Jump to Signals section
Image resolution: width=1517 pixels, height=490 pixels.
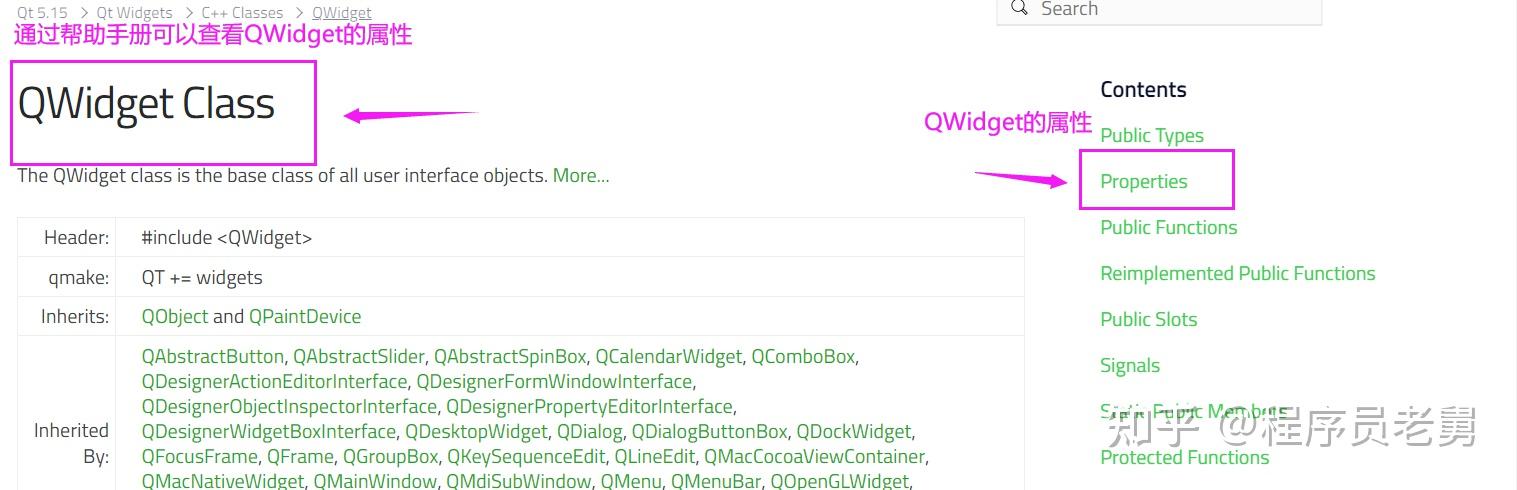click(x=1130, y=366)
